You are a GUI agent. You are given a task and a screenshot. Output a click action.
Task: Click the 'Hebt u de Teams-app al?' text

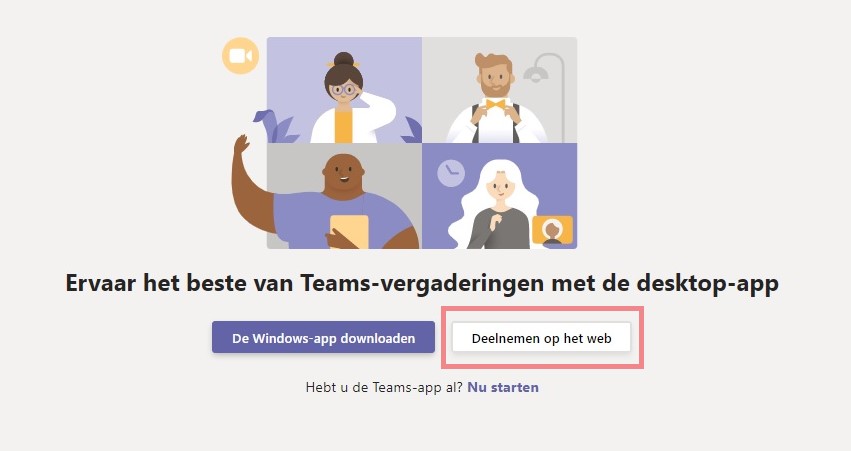click(384, 388)
